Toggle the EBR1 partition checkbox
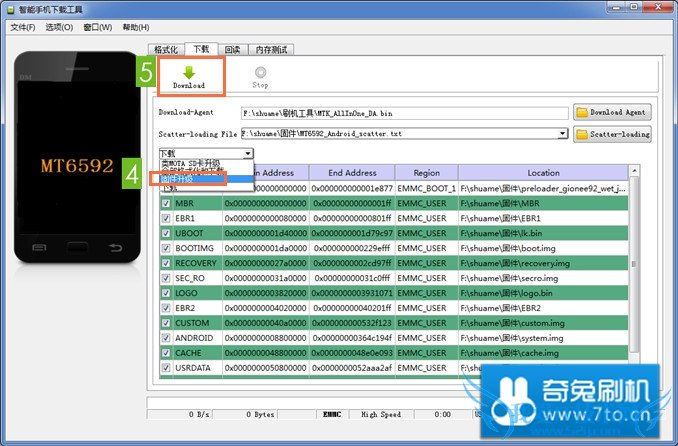This screenshot has height=446, width=678. pyautogui.click(x=166, y=218)
